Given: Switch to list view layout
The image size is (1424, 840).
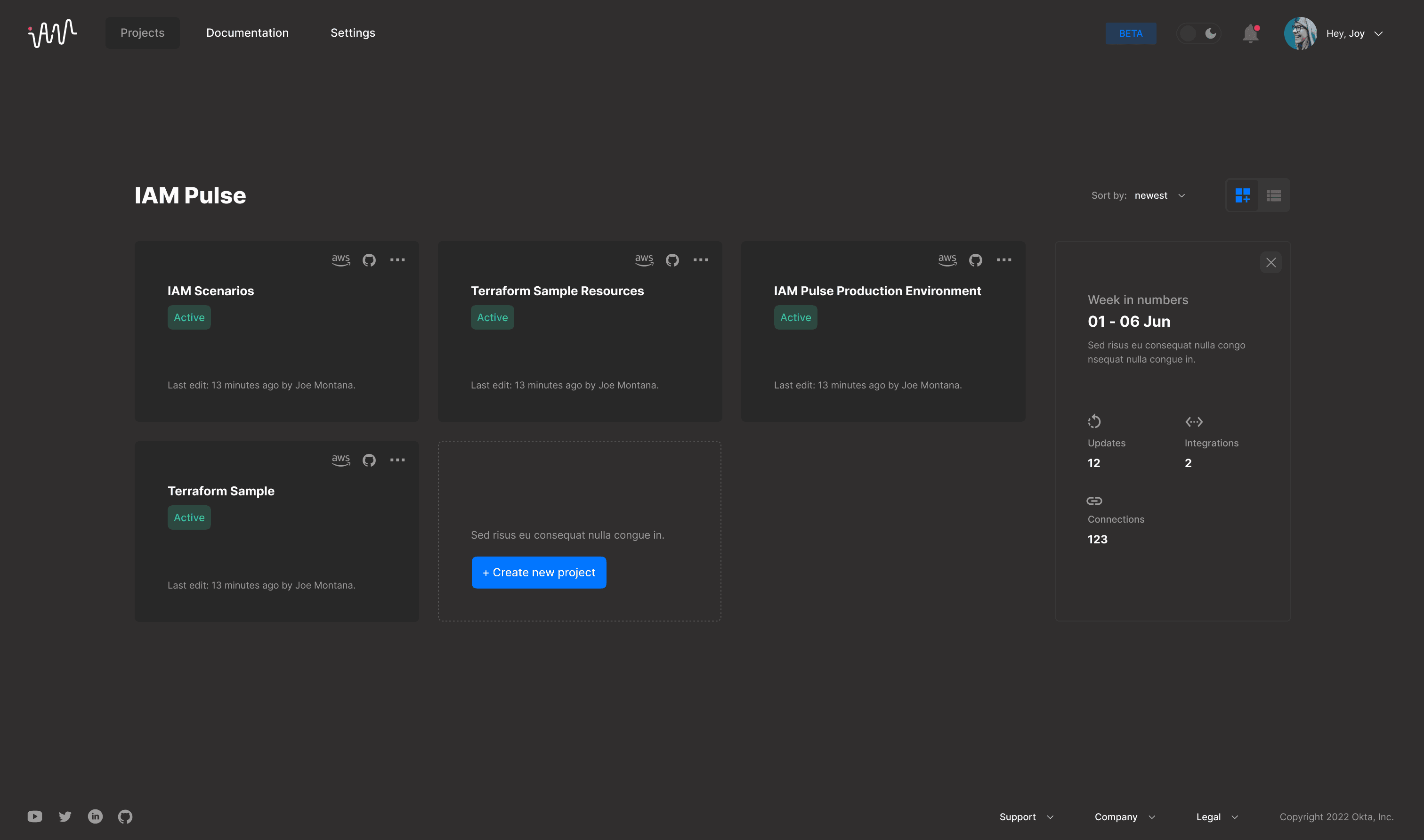Looking at the screenshot, I should pos(1273,196).
